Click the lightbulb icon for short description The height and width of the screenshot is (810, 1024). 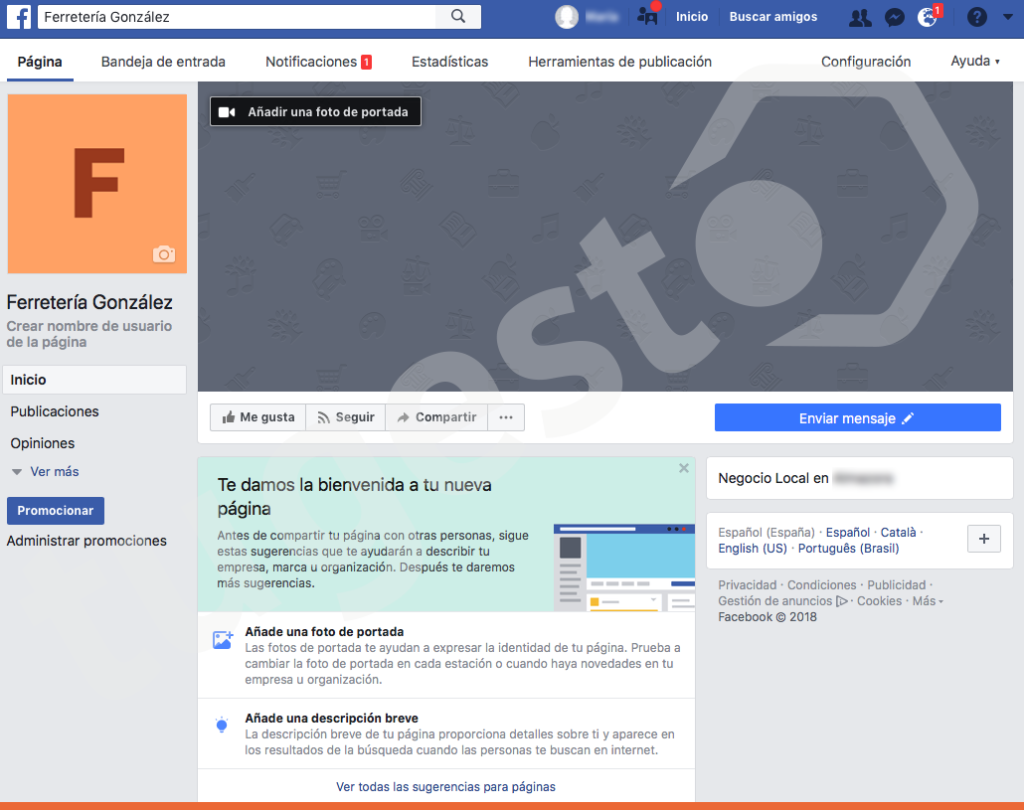coord(222,725)
